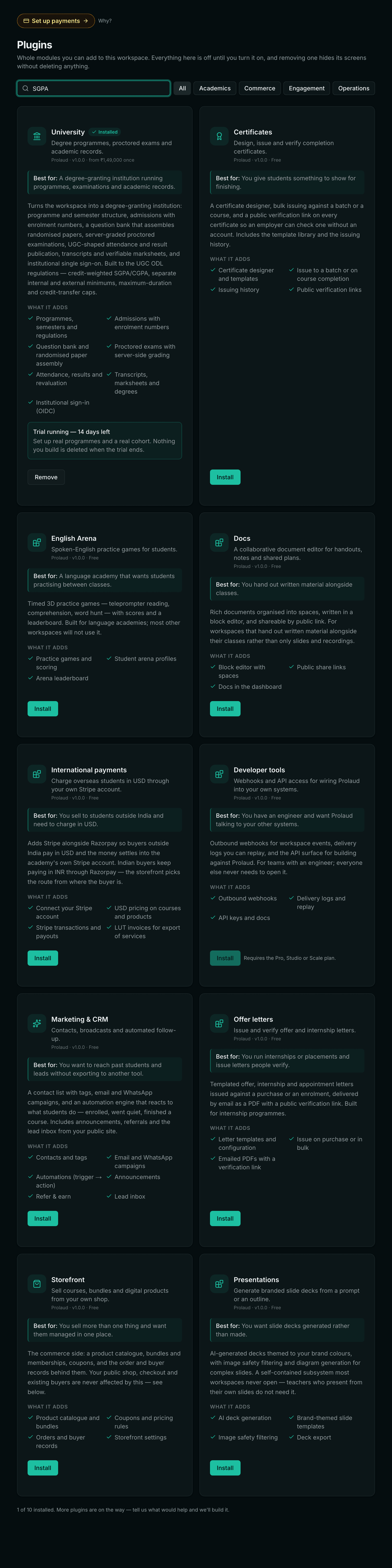The image size is (392, 1568).
Task: Filter plugins by Commerce
Action: point(260,88)
